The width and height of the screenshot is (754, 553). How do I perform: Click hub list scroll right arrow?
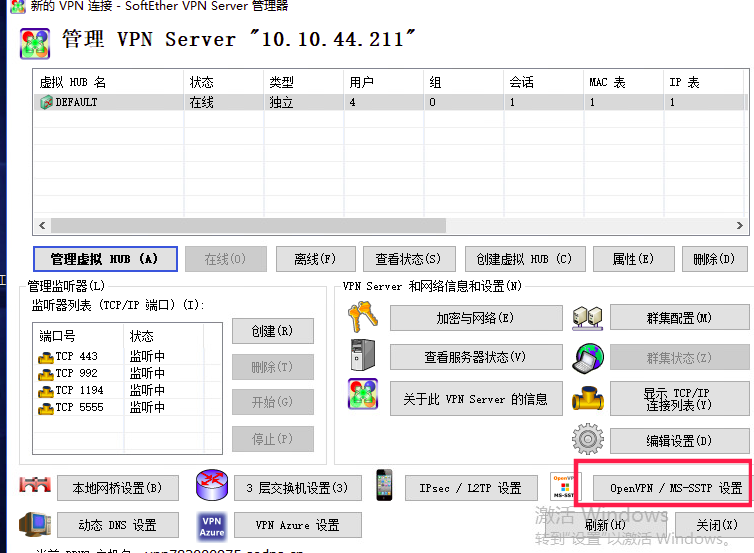740,225
